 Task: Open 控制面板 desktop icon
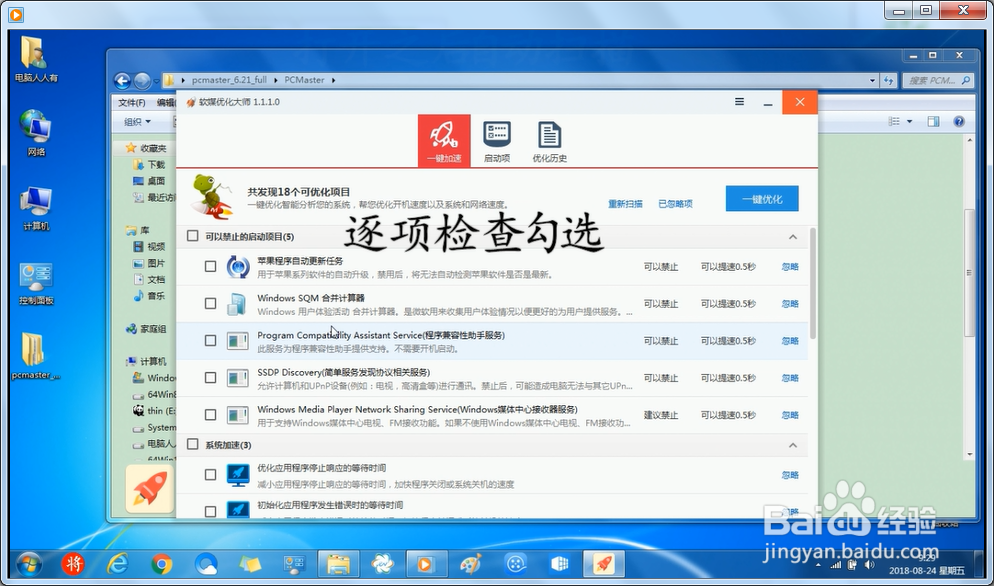point(36,283)
